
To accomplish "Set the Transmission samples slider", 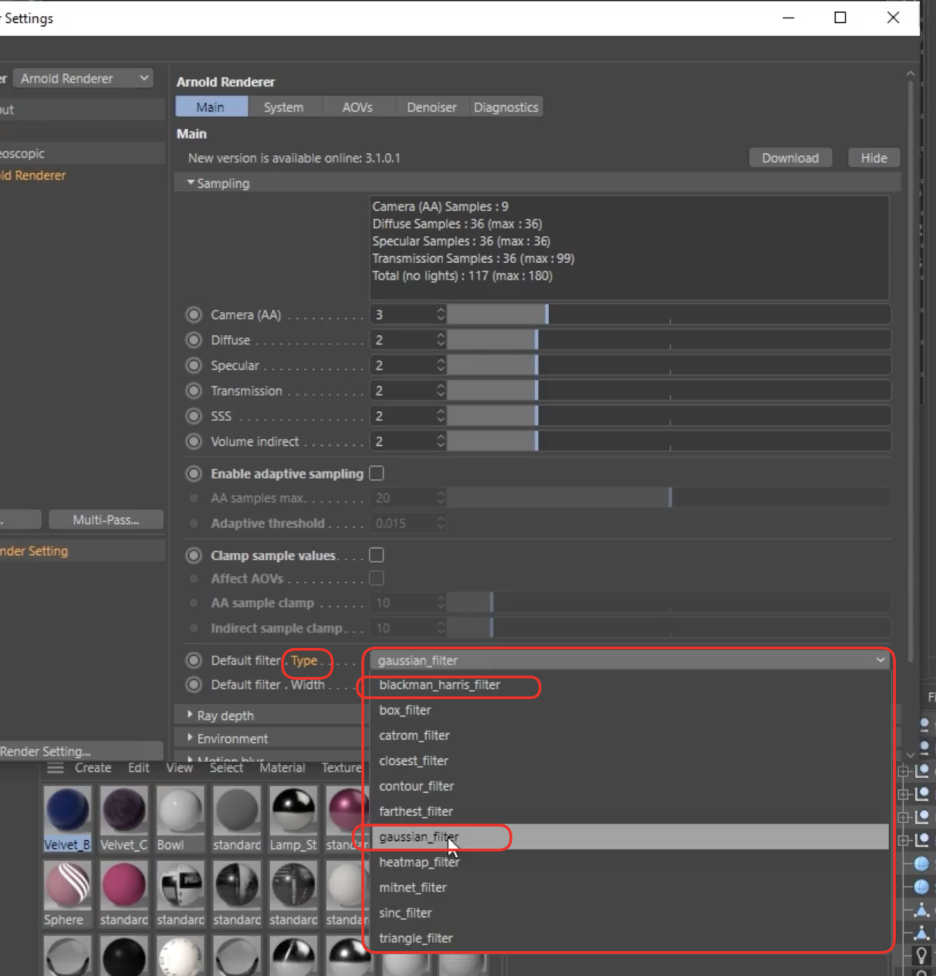I will tap(668, 391).
